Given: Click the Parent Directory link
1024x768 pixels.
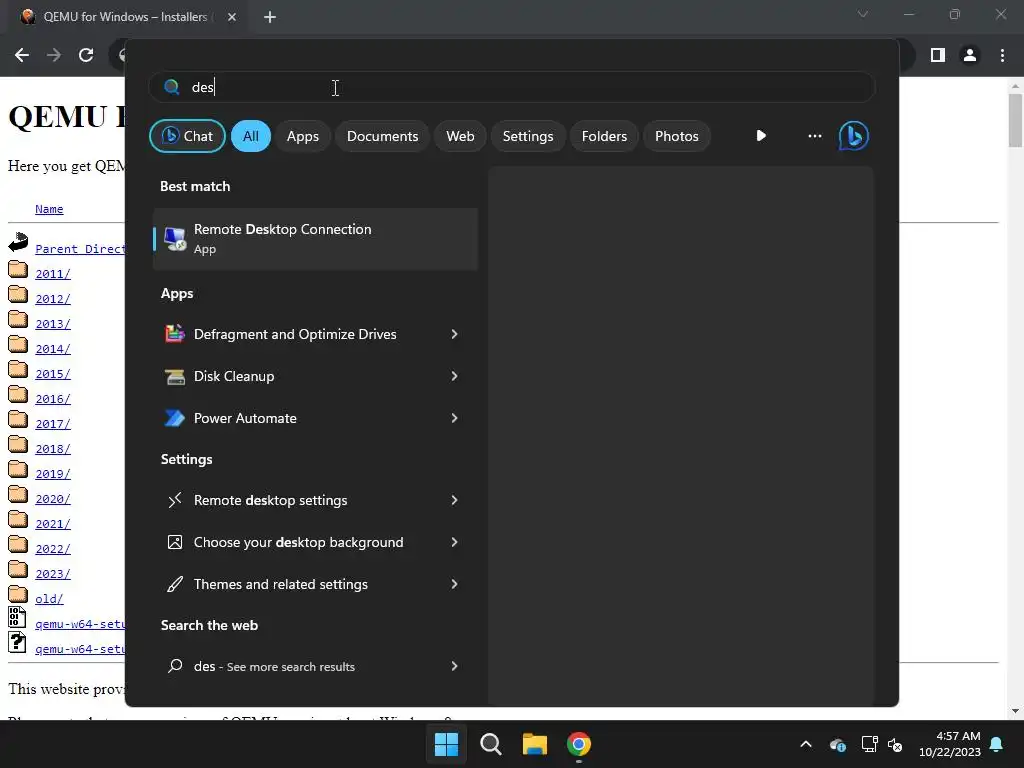Looking at the screenshot, I should (80, 249).
